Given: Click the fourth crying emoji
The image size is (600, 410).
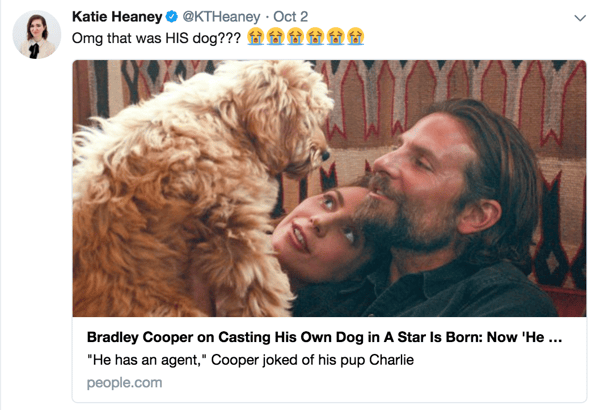Looking at the screenshot, I should pyautogui.click(x=315, y=38).
